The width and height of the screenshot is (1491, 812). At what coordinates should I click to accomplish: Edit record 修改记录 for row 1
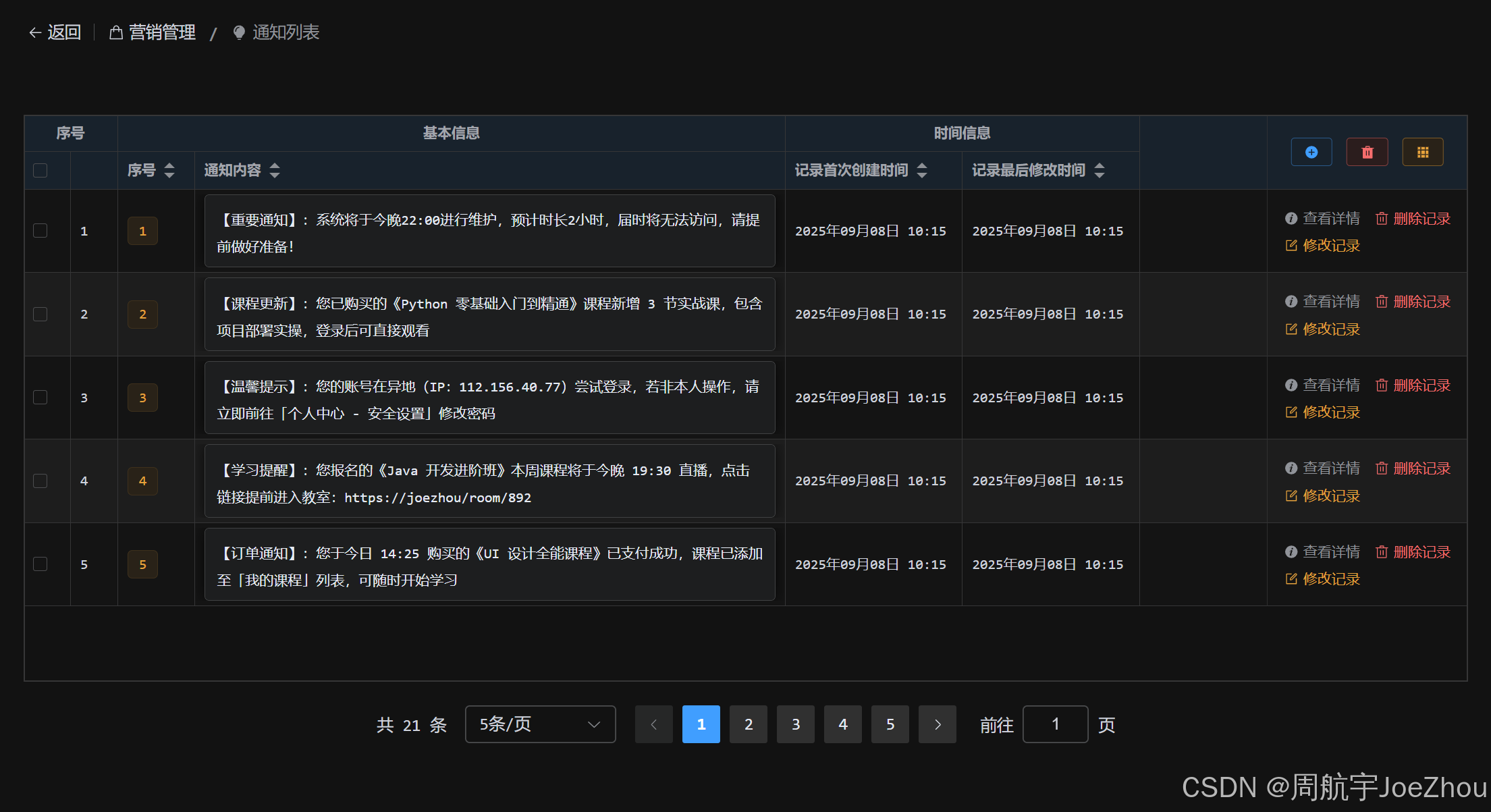pos(1323,246)
